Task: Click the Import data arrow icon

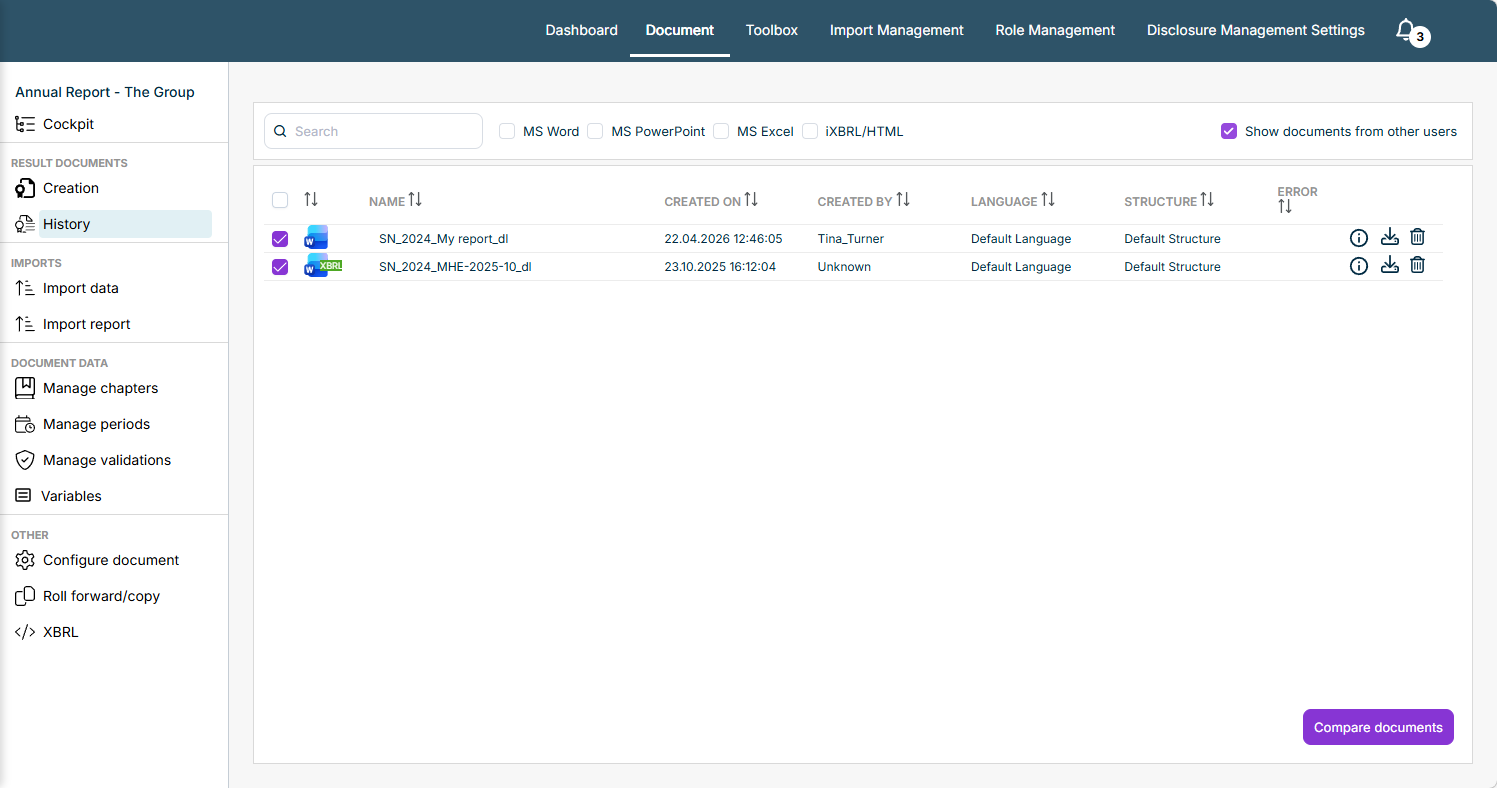Action: pos(25,288)
